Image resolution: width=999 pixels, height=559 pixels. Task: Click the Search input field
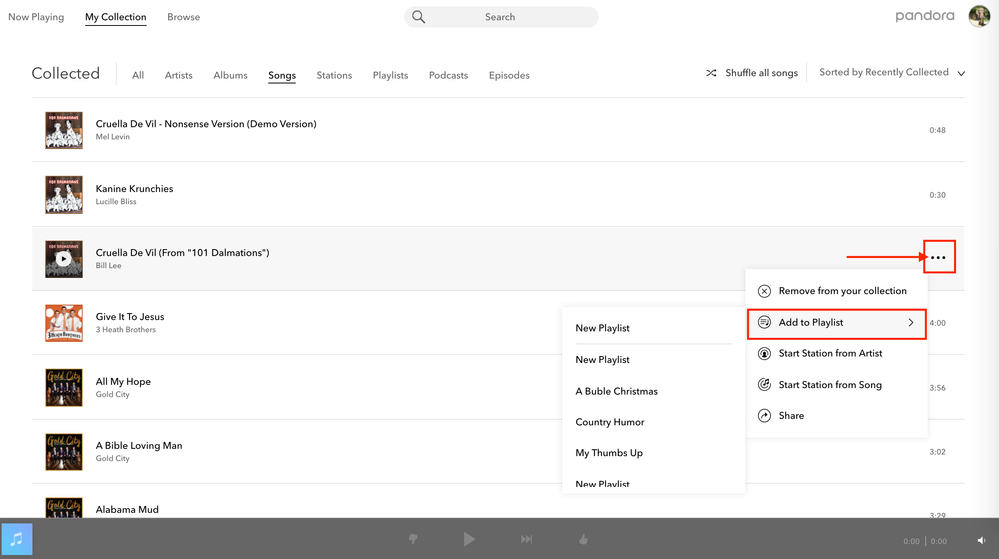click(x=501, y=17)
